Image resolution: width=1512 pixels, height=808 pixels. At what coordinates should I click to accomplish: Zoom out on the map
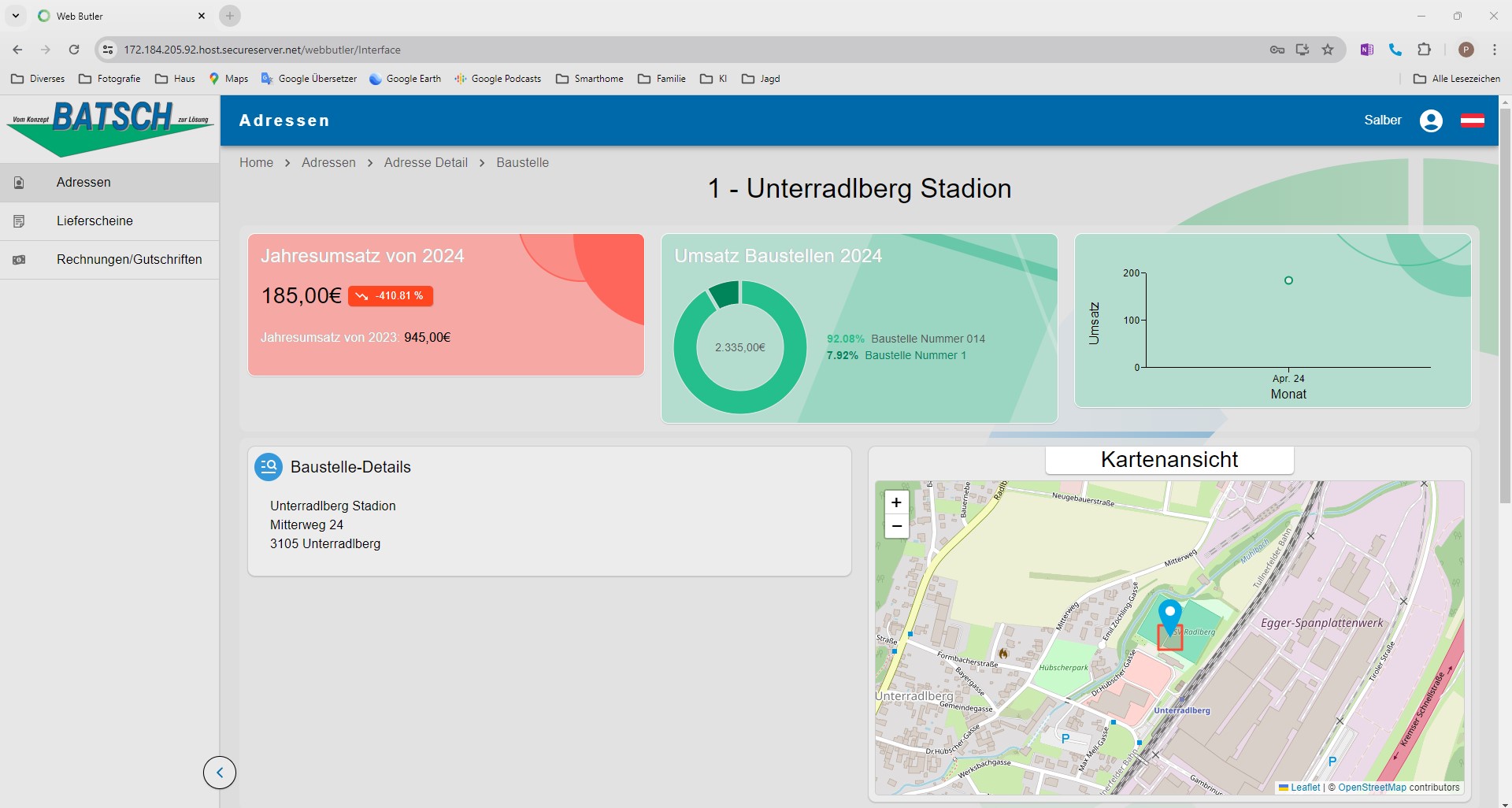[896, 526]
